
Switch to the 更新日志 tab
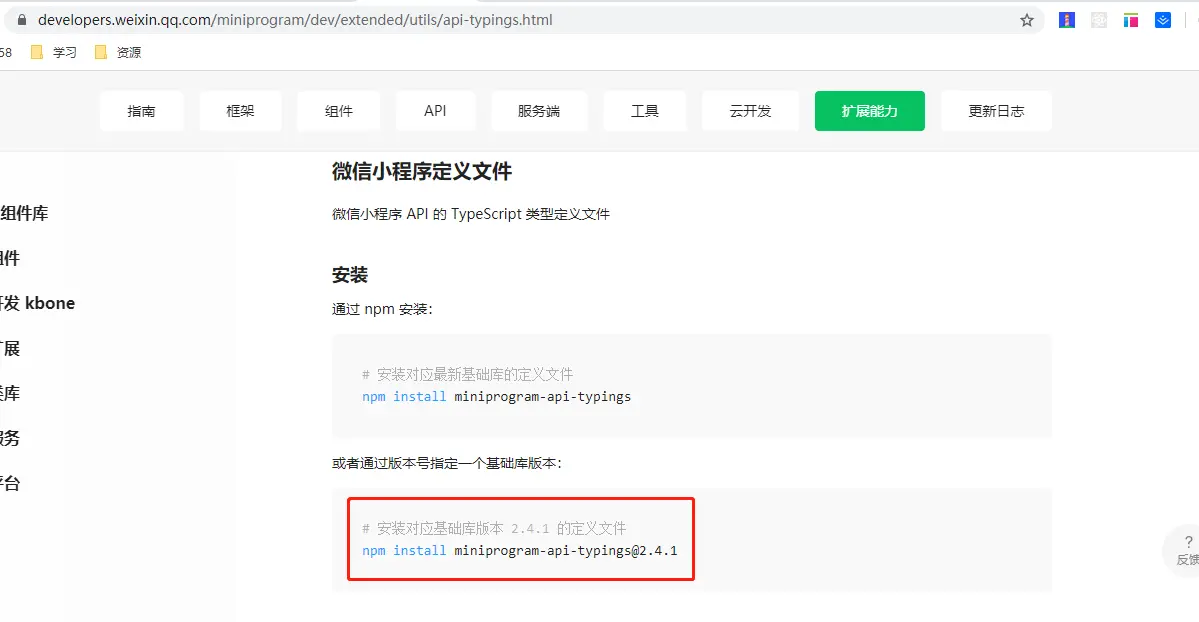996,111
